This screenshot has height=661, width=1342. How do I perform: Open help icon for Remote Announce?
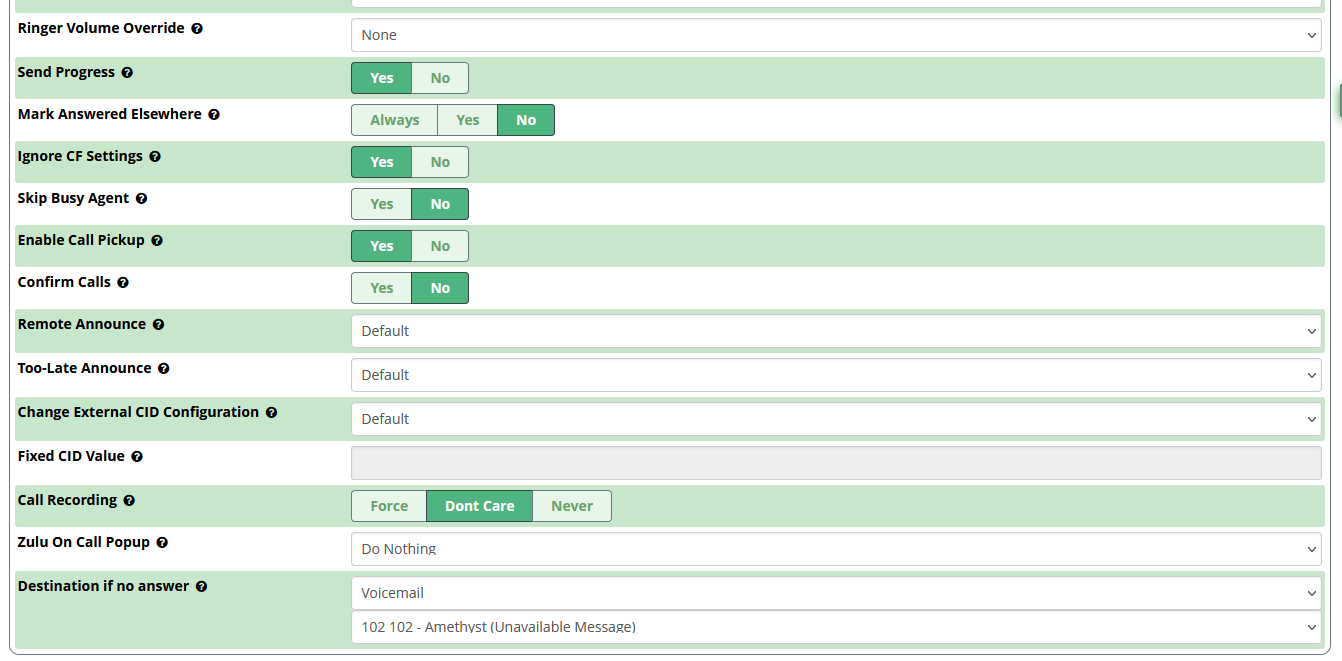[158, 325]
